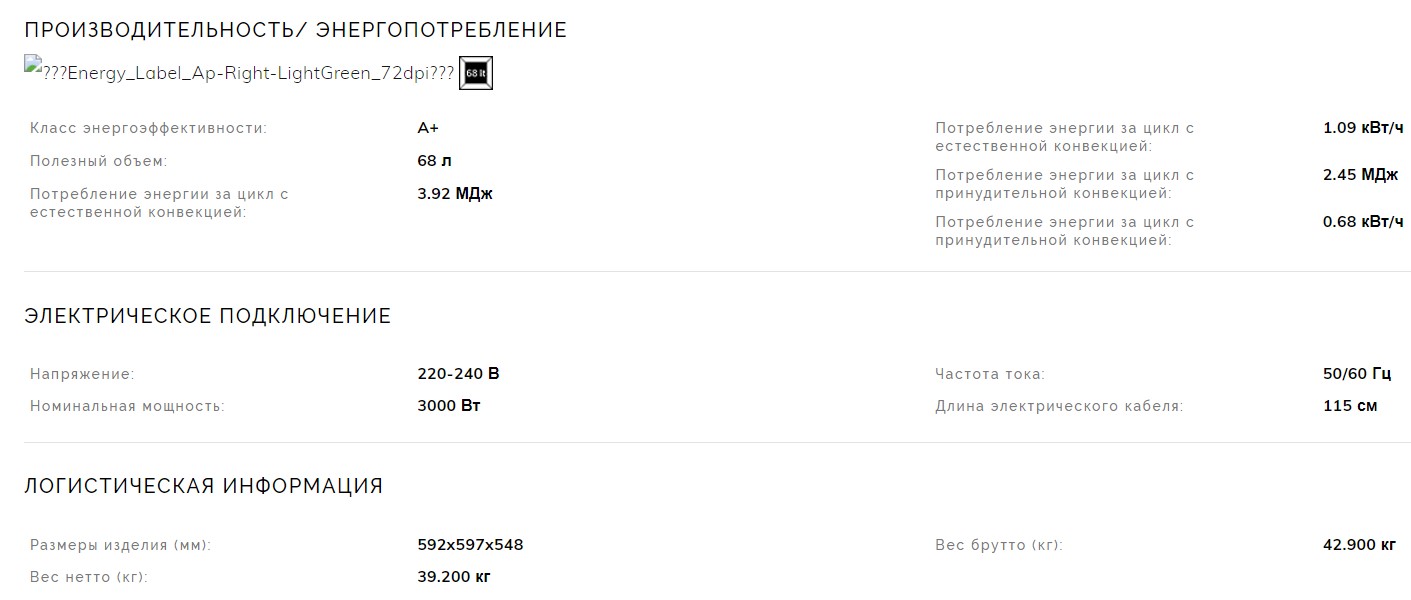Click the Электрическое подключение section heading

207,316
